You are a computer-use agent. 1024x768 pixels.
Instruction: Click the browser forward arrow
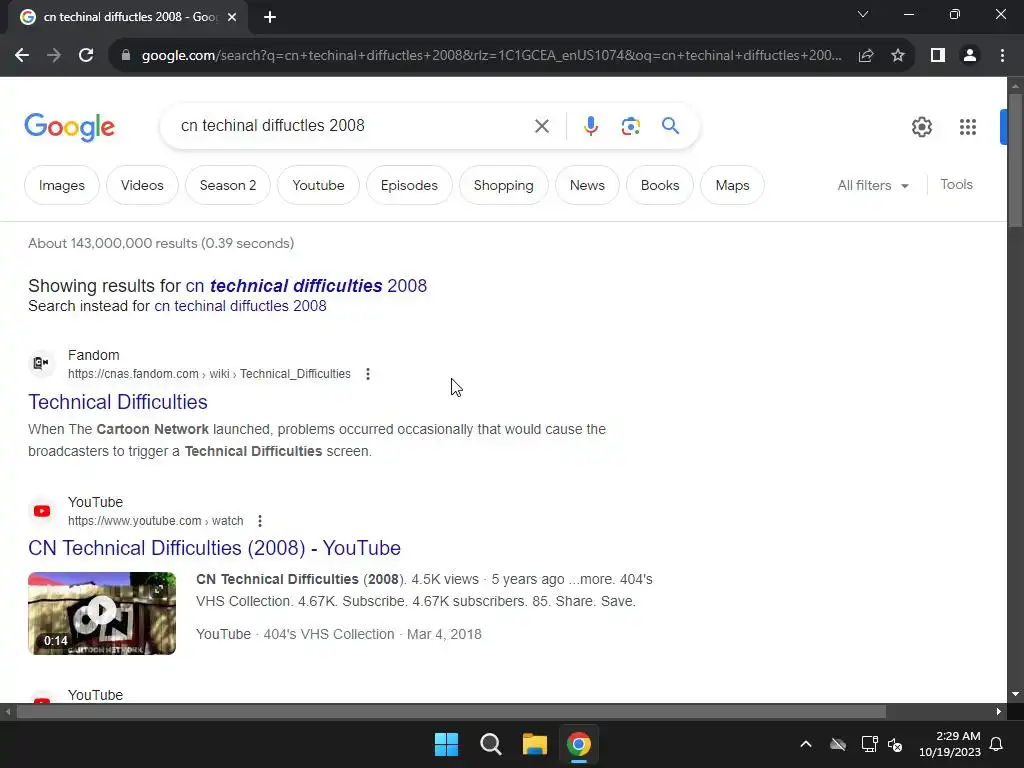point(54,56)
